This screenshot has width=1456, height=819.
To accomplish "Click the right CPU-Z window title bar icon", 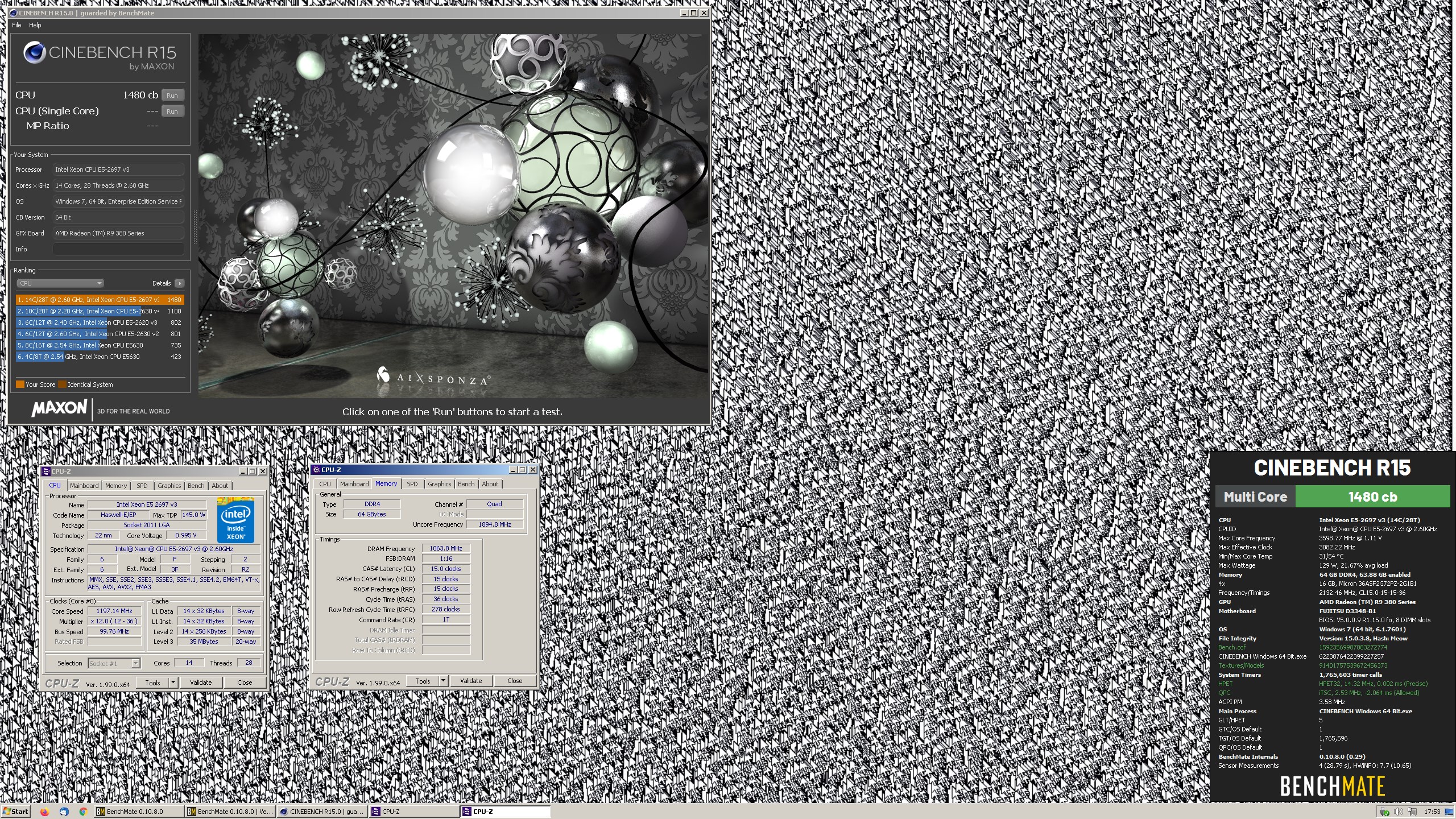I will [x=316, y=470].
